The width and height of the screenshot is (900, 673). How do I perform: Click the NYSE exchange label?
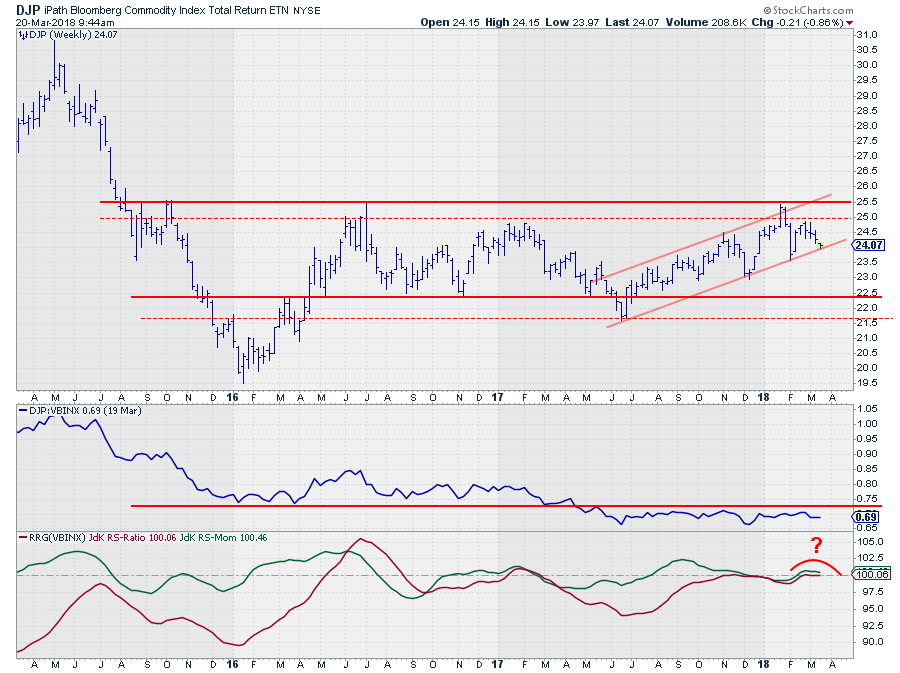tap(307, 10)
